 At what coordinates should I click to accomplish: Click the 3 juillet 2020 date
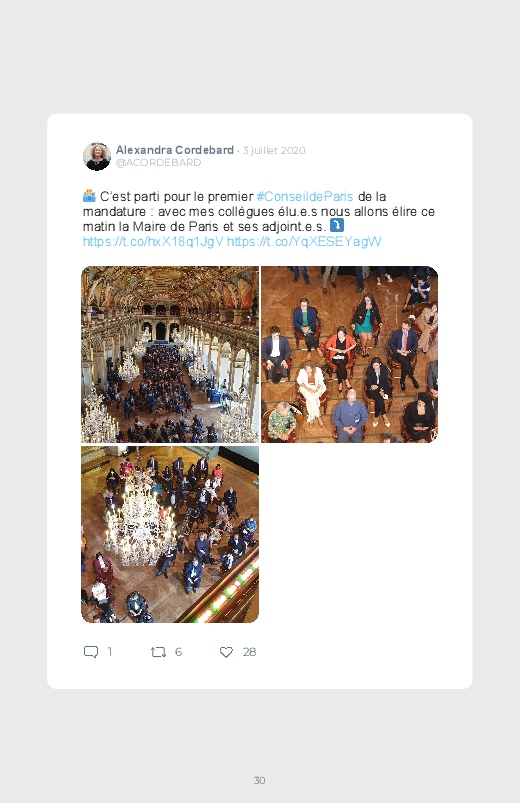pos(274,151)
